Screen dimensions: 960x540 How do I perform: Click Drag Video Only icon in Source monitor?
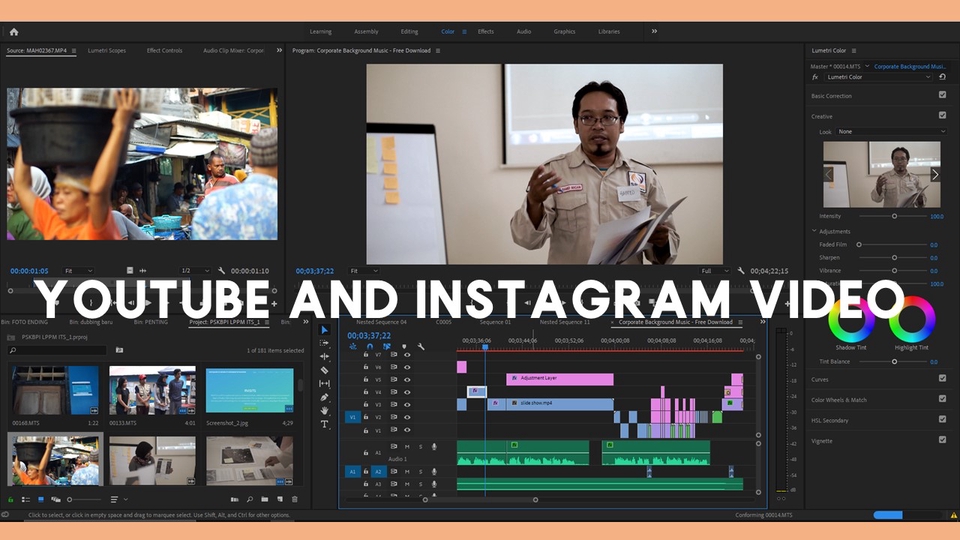click(130, 271)
